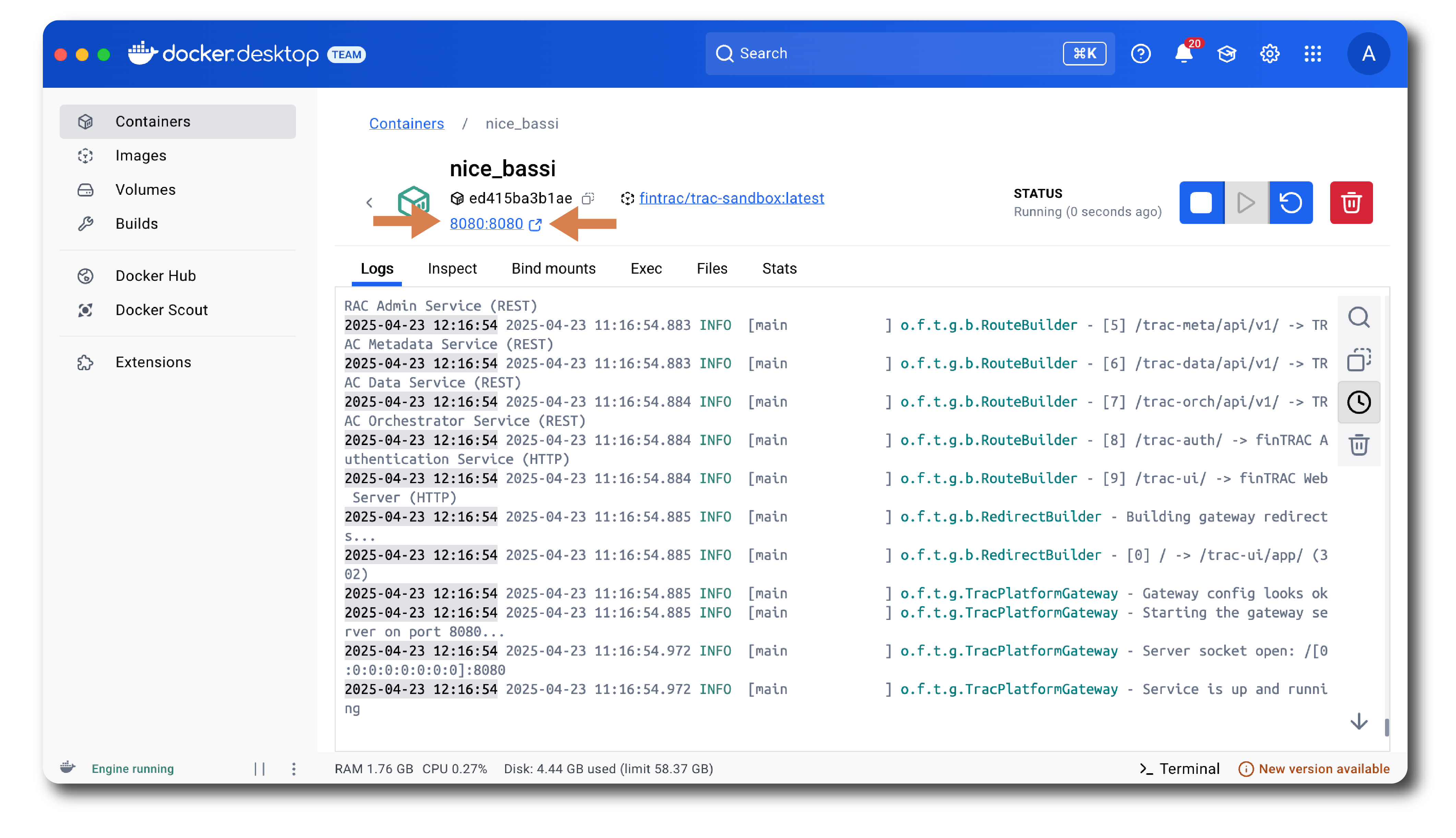Screen dimensions: 1456x838
Task: Open the engine three-dot options menu
Action: [x=294, y=769]
